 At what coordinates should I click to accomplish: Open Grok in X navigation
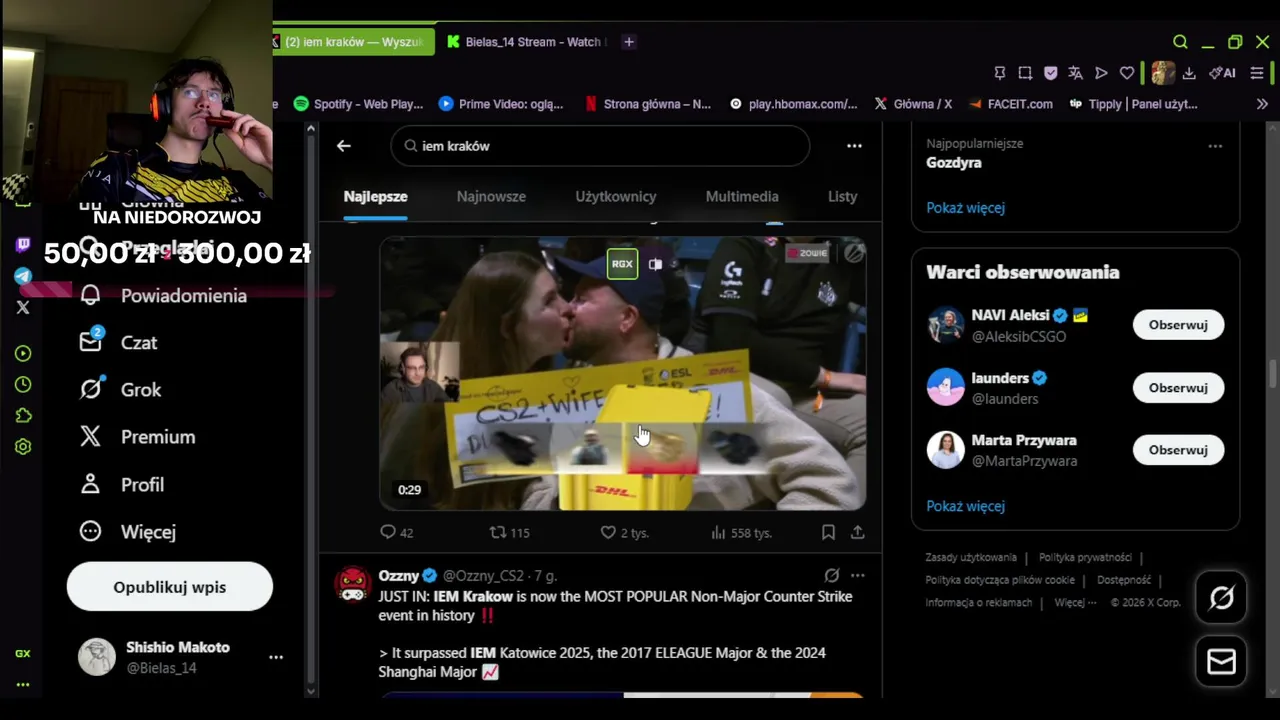coord(120,390)
